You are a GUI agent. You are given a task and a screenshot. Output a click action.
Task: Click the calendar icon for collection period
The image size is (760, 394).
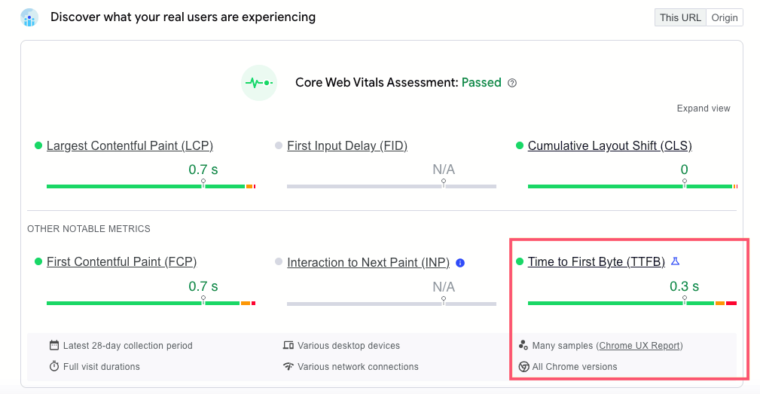pos(54,346)
